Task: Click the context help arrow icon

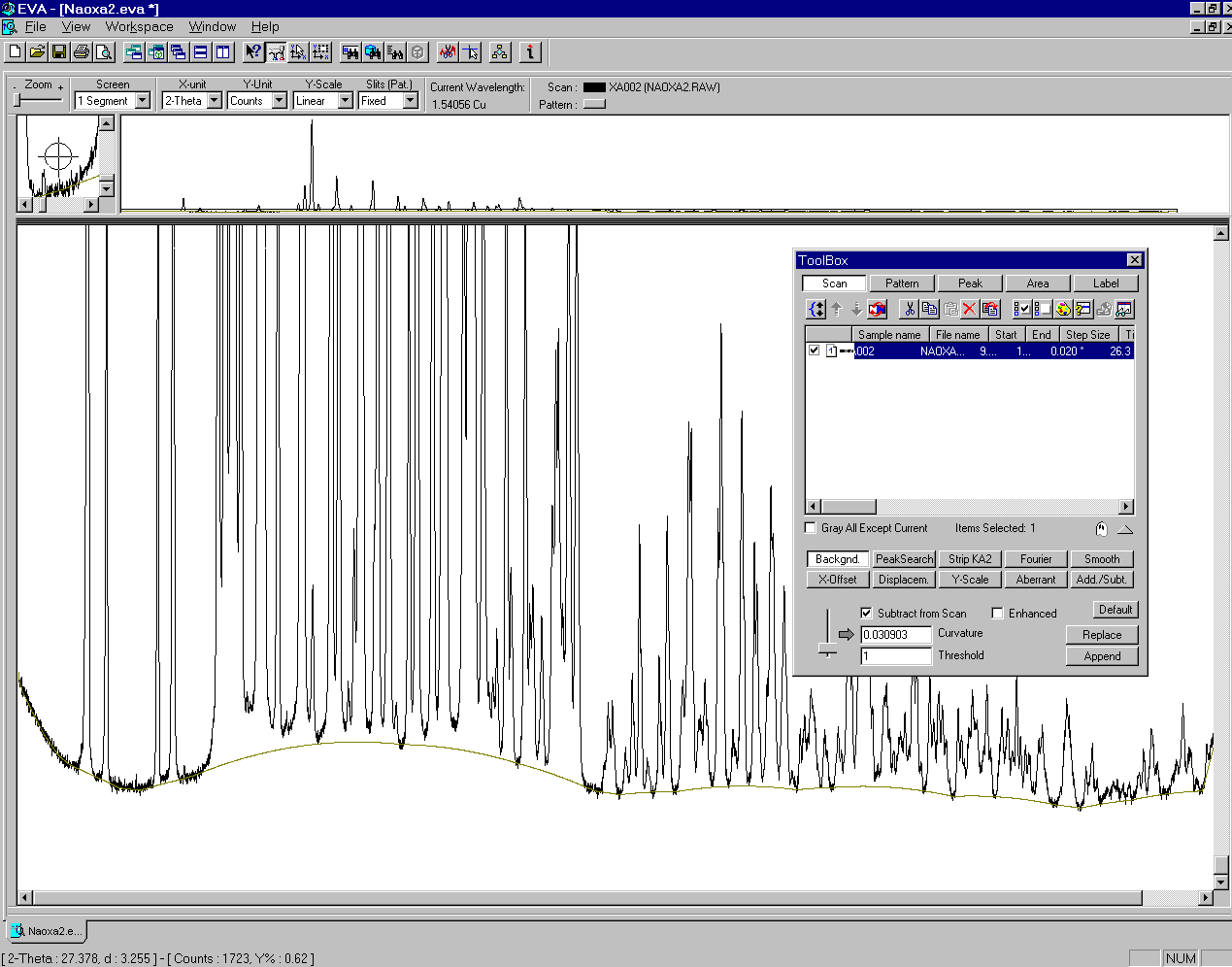Action: (x=252, y=52)
